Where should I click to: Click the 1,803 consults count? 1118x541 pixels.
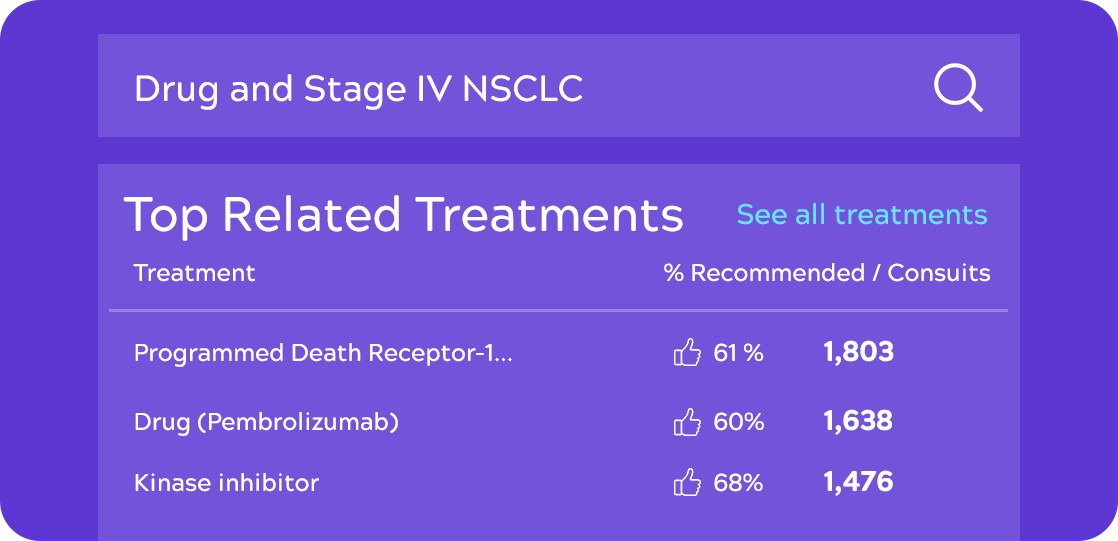[x=858, y=352]
